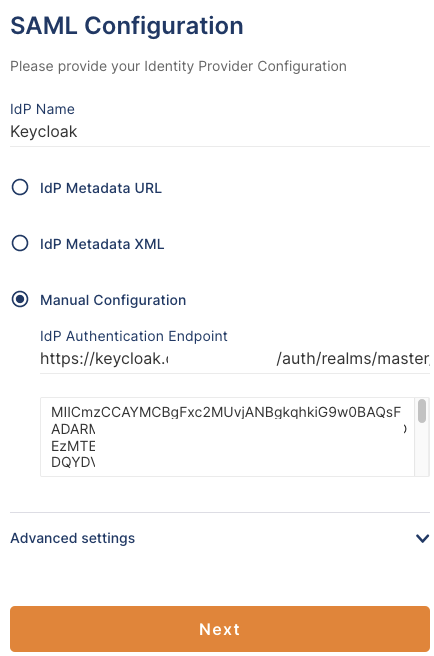434x656 pixels.
Task: Click the '/auth/realms/master' part of the endpoint
Action: [x=353, y=359]
